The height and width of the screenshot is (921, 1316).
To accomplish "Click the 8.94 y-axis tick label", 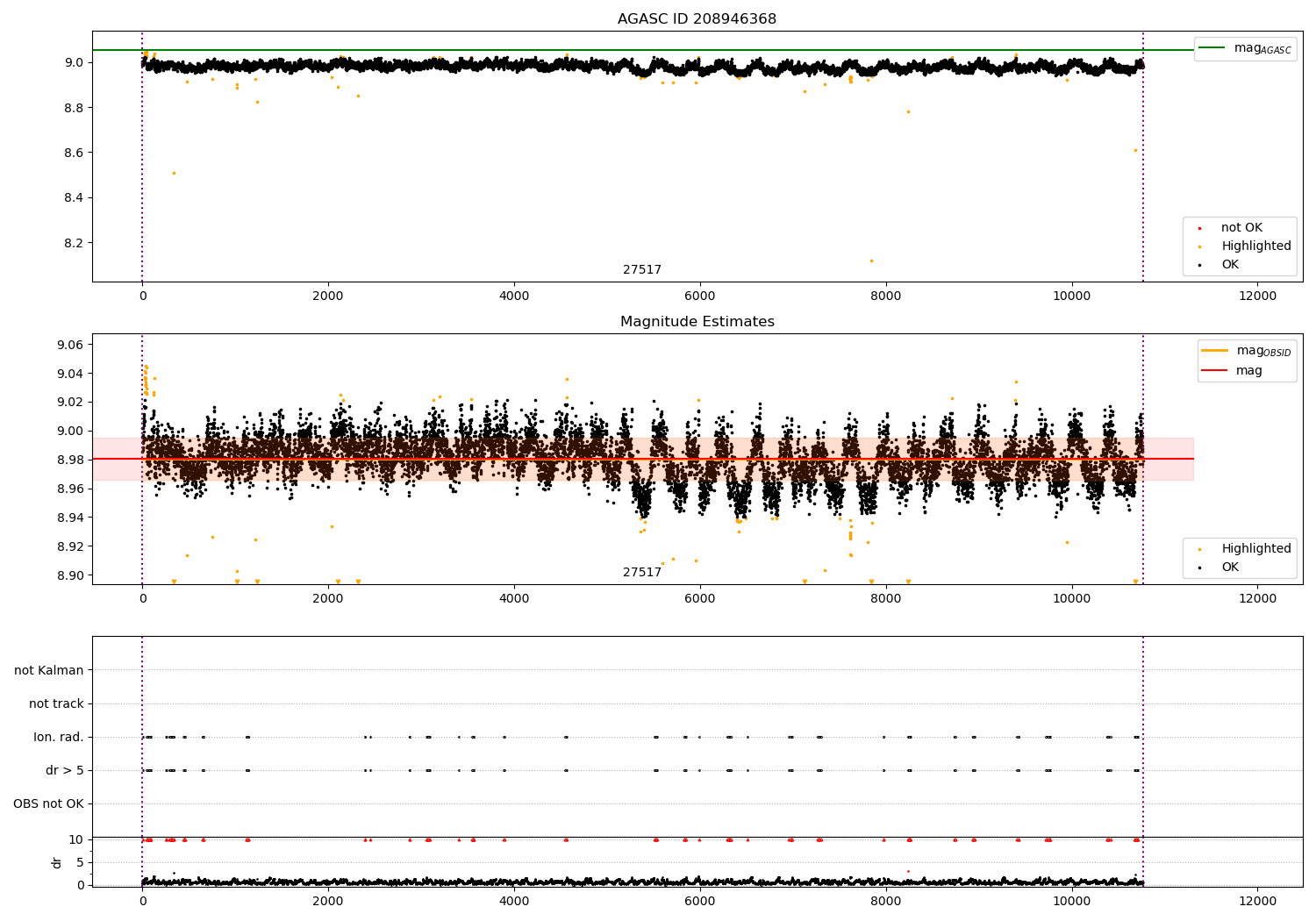I will click(x=70, y=518).
